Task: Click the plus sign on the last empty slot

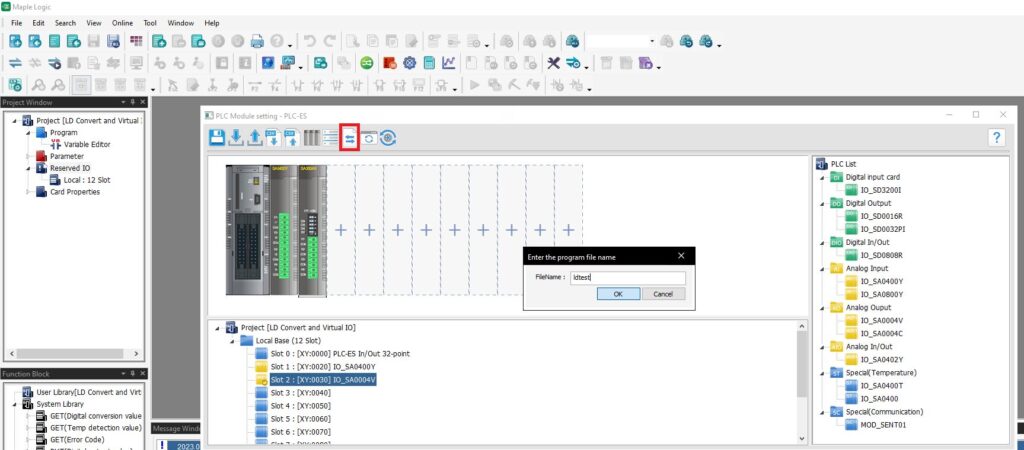Action: [x=568, y=230]
